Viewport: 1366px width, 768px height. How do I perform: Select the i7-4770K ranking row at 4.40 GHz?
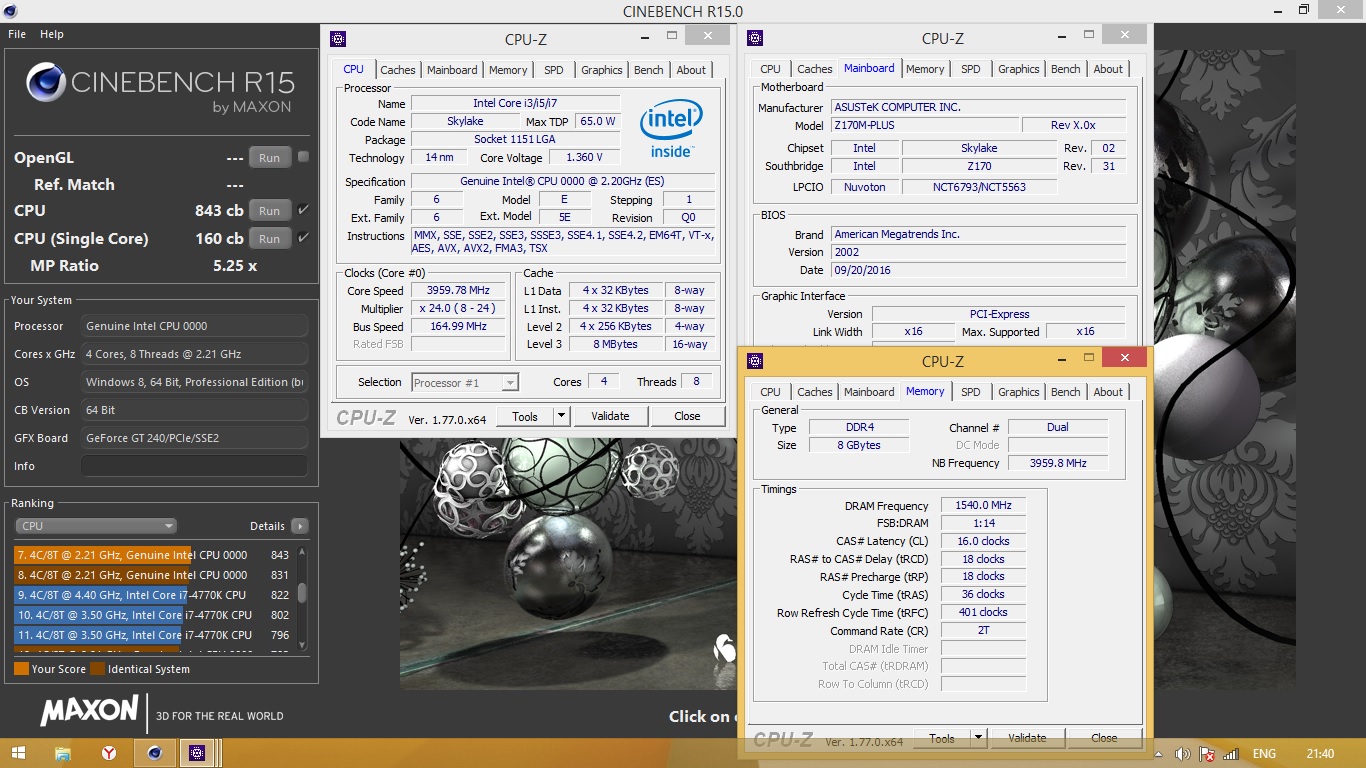(153, 595)
